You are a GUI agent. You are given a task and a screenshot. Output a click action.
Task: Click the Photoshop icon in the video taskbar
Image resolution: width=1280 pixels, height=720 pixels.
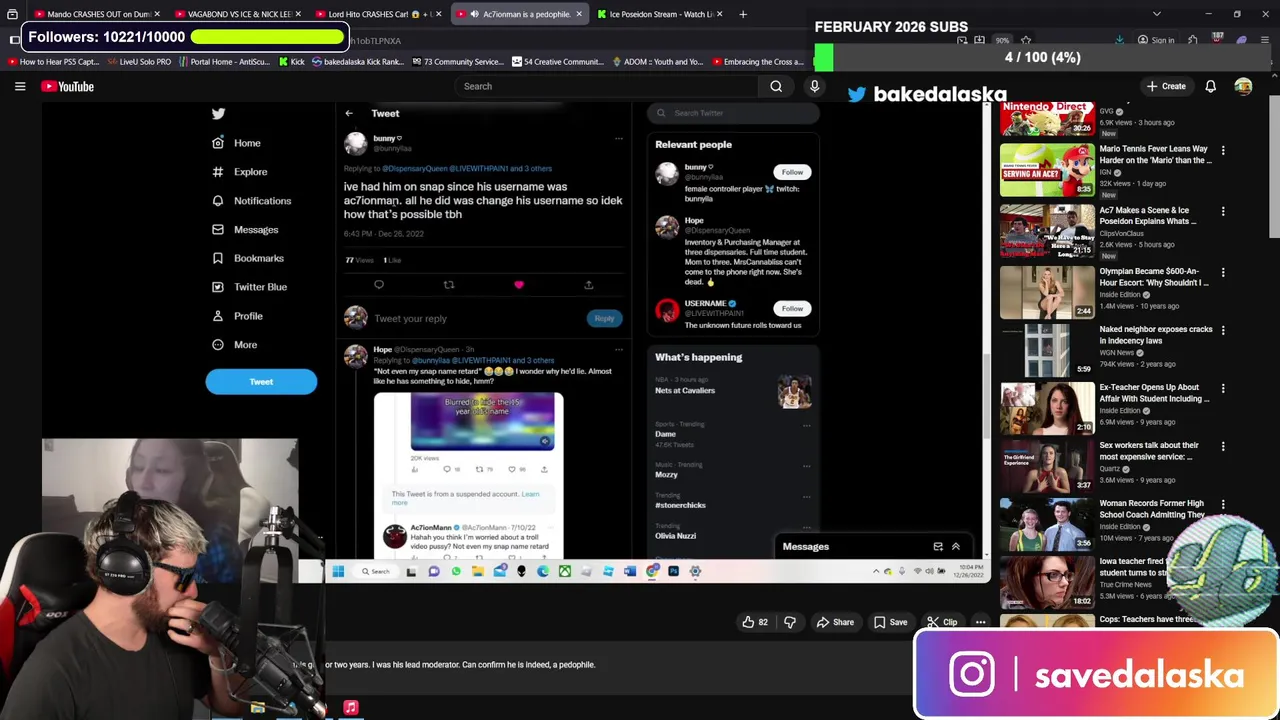coord(673,572)
